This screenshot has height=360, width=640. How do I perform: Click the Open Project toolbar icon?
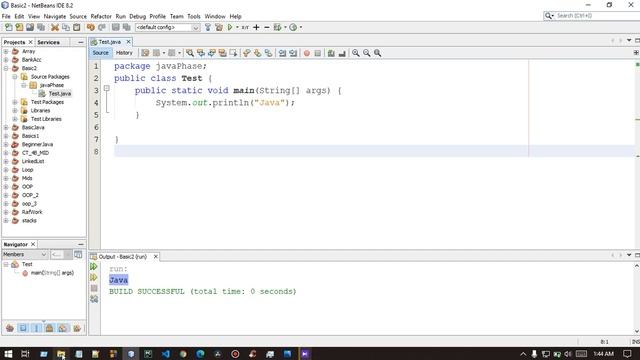tap(30, 27)
